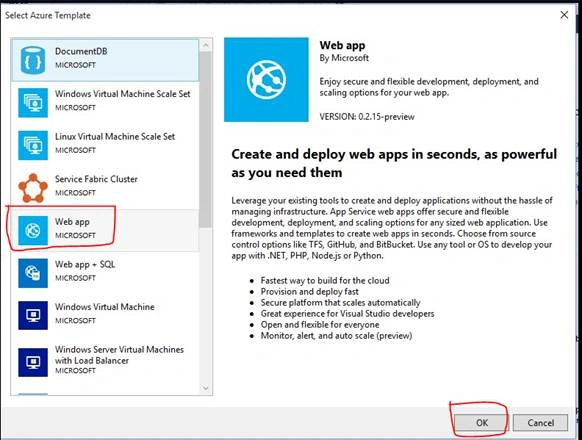
Task: Click Provision and deploy fast bullet
Action: pyautogui.click(x=310, y=291)
